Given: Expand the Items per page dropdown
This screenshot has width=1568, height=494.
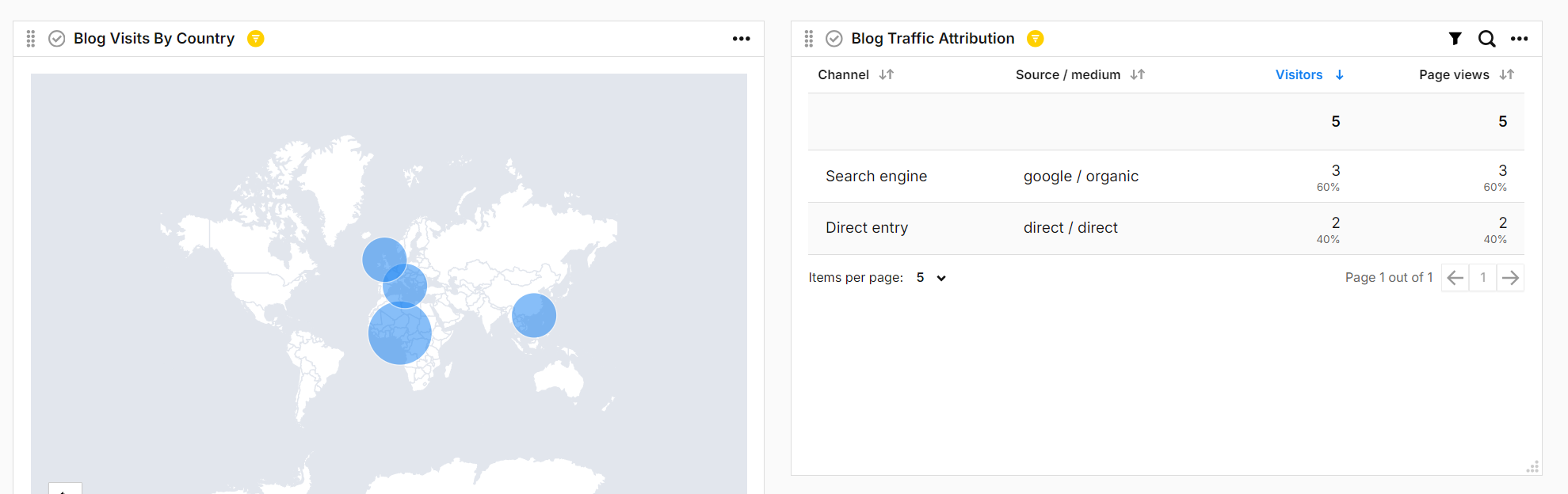Looking at the screenshot, I should click(931, 278).
